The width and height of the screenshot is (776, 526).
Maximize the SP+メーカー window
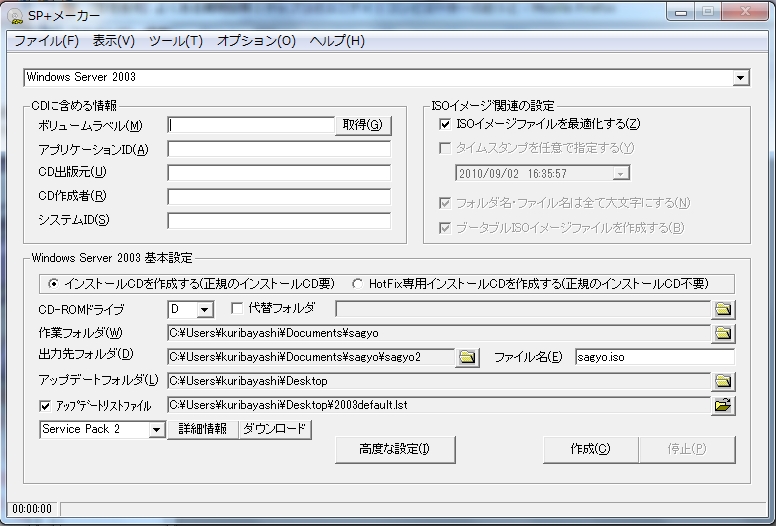coord(708,12)
